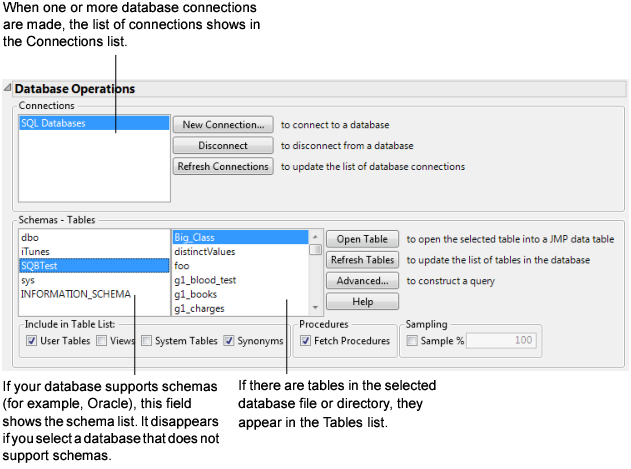Image resolution: width=631 pixels, height=469 pixels.
Task: Select SQL Databases in Connections list
Action: point(94,123)
